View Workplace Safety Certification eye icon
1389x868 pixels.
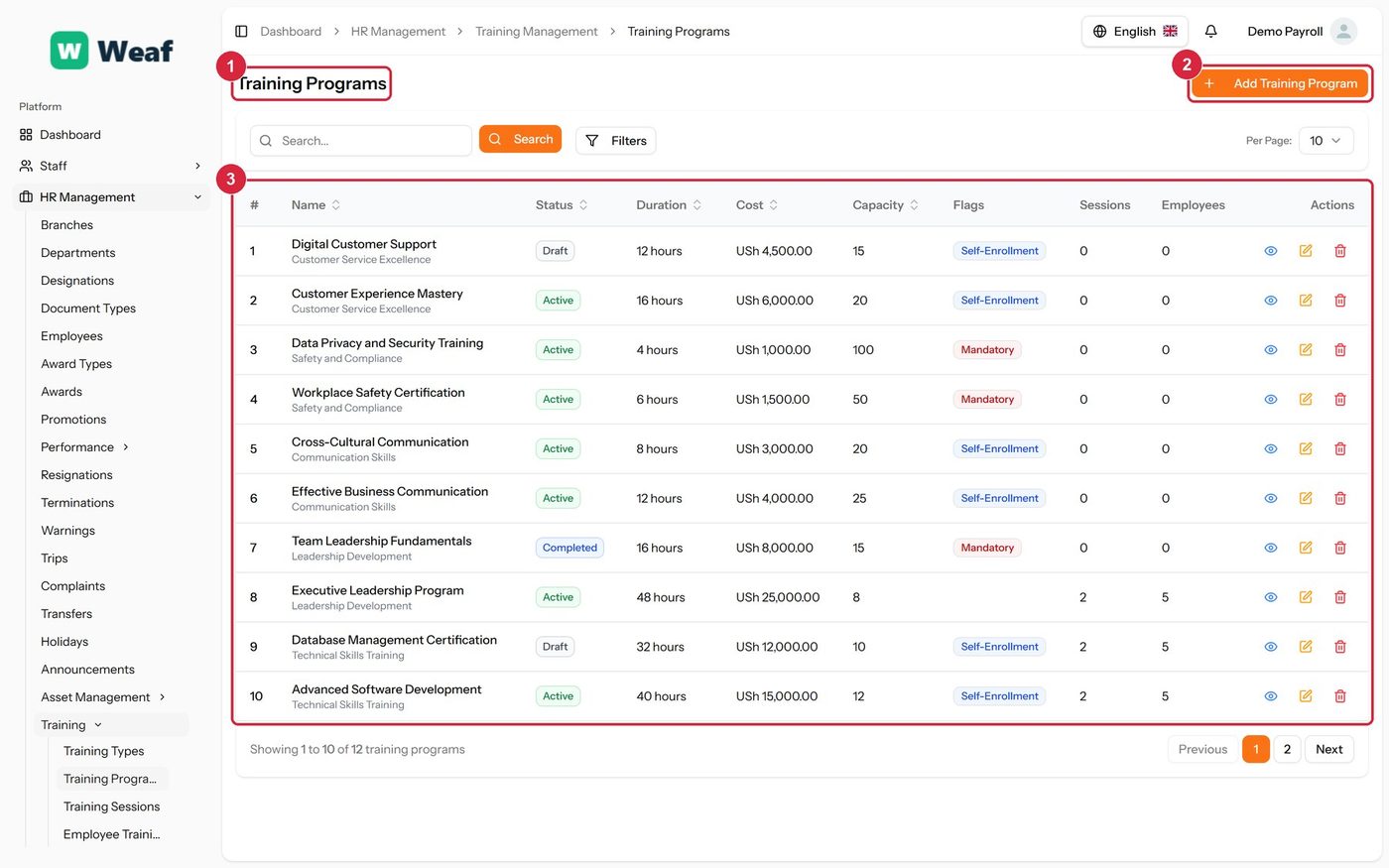coord(1271,400)
